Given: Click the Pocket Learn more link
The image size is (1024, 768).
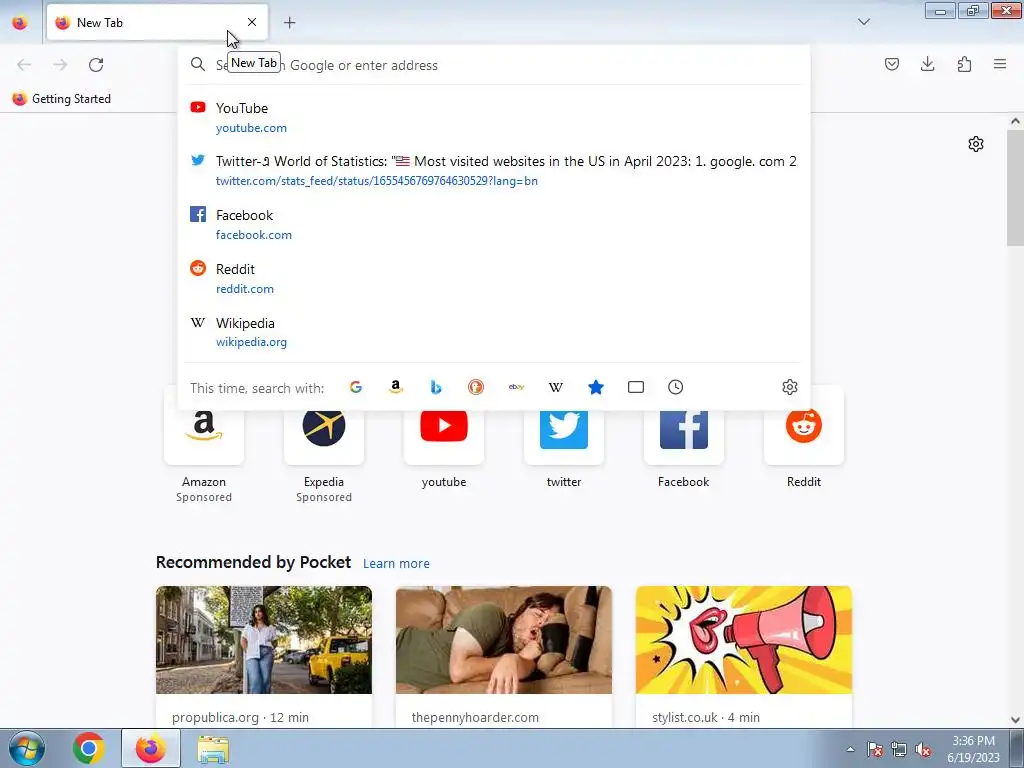Looking at the screenshot, I should 396,564.
